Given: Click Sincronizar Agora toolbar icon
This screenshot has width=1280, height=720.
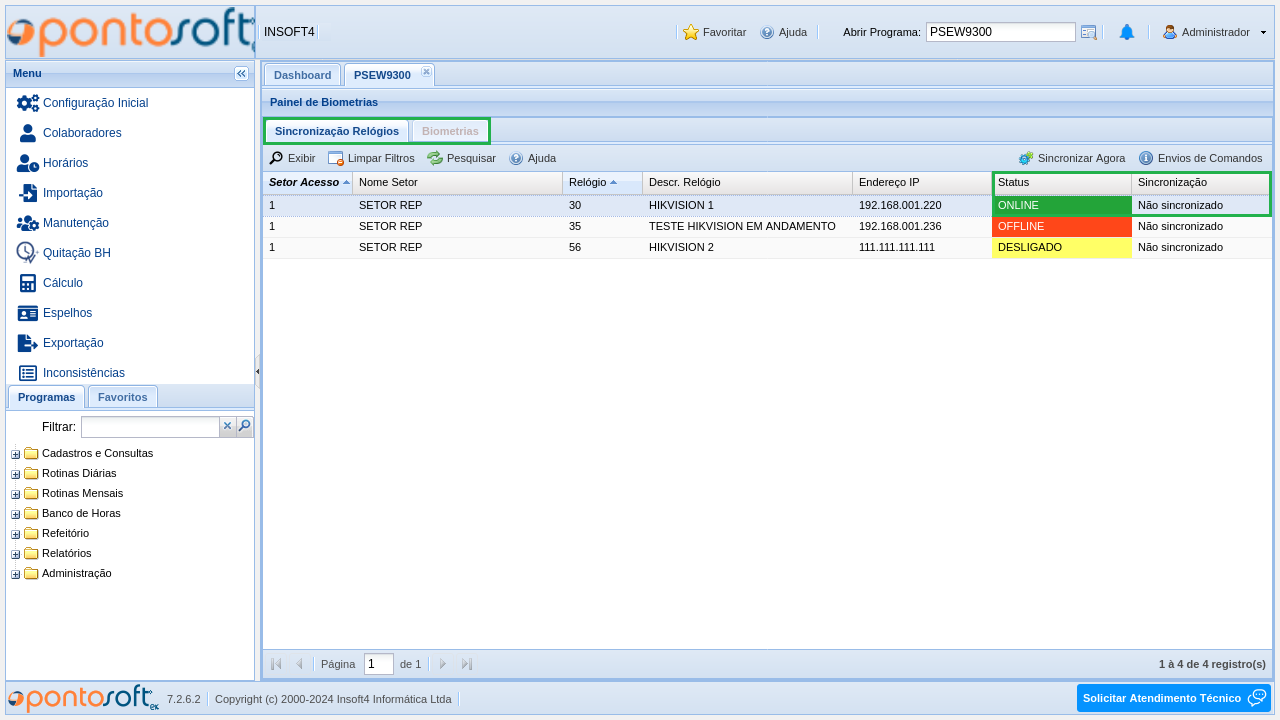Looking at the screenshot, I should (1026, 158).
